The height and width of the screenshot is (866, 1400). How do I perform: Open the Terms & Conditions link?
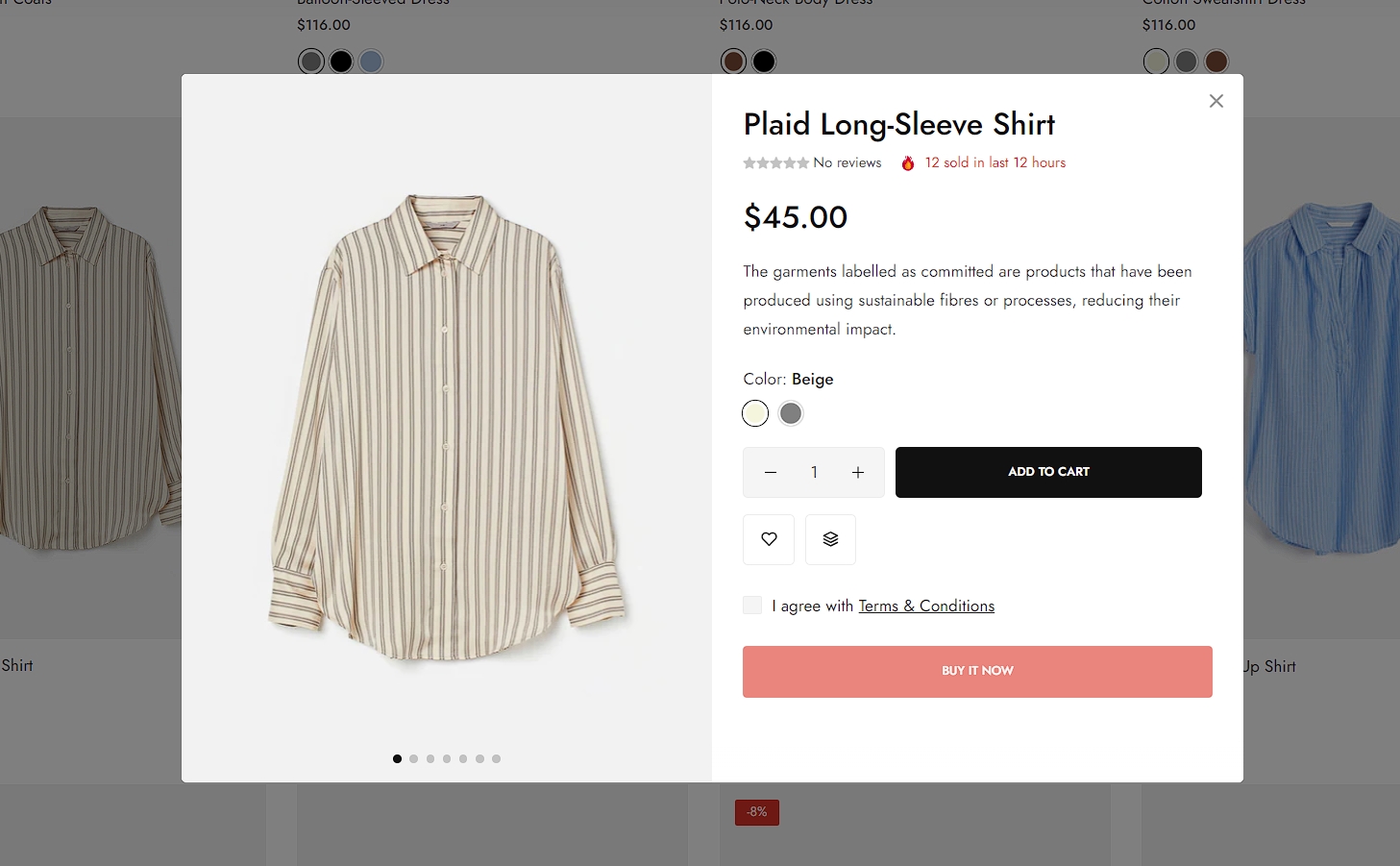point(926,606)
